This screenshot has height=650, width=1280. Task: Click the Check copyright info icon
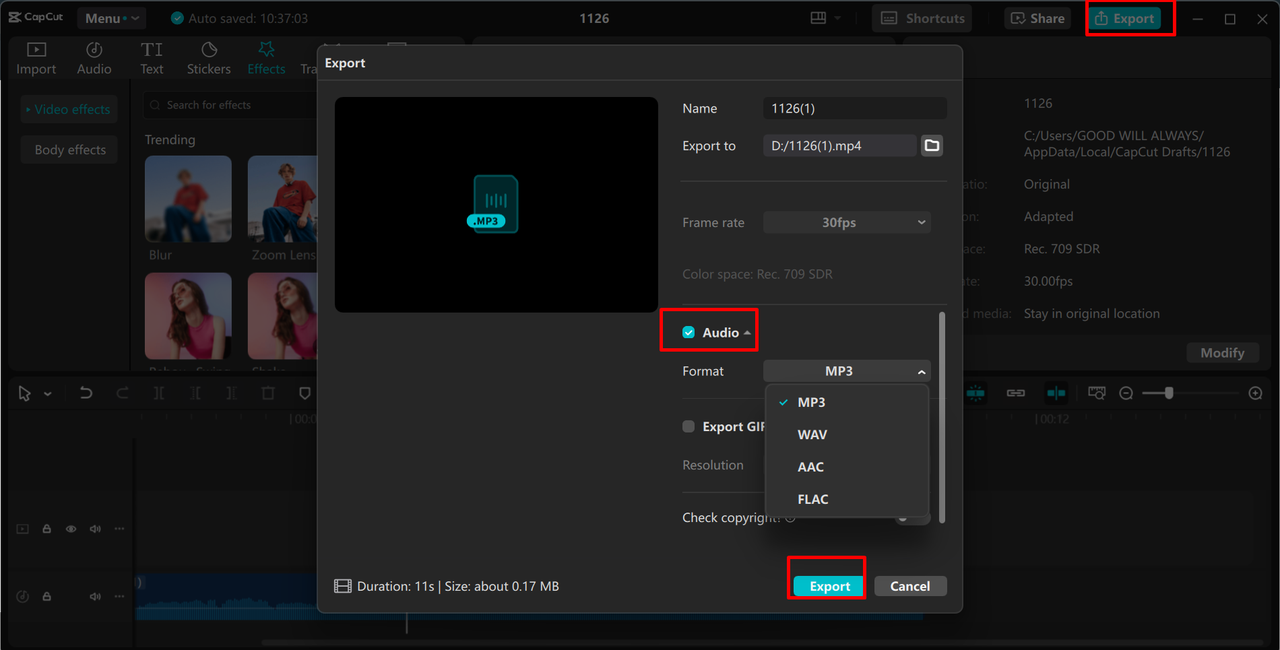click(790, 518)
